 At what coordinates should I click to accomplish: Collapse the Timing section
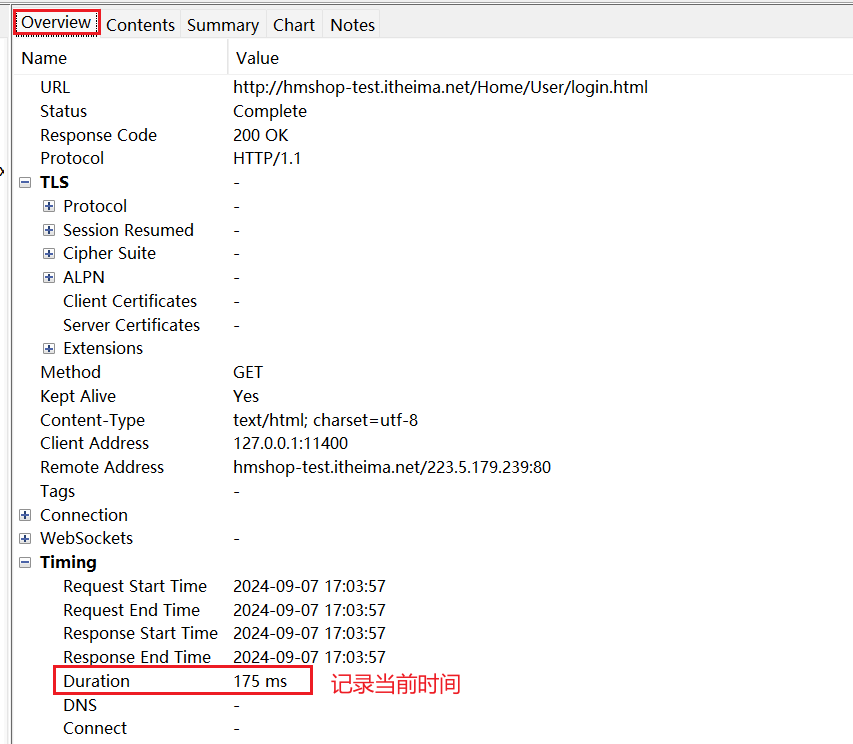25,562
